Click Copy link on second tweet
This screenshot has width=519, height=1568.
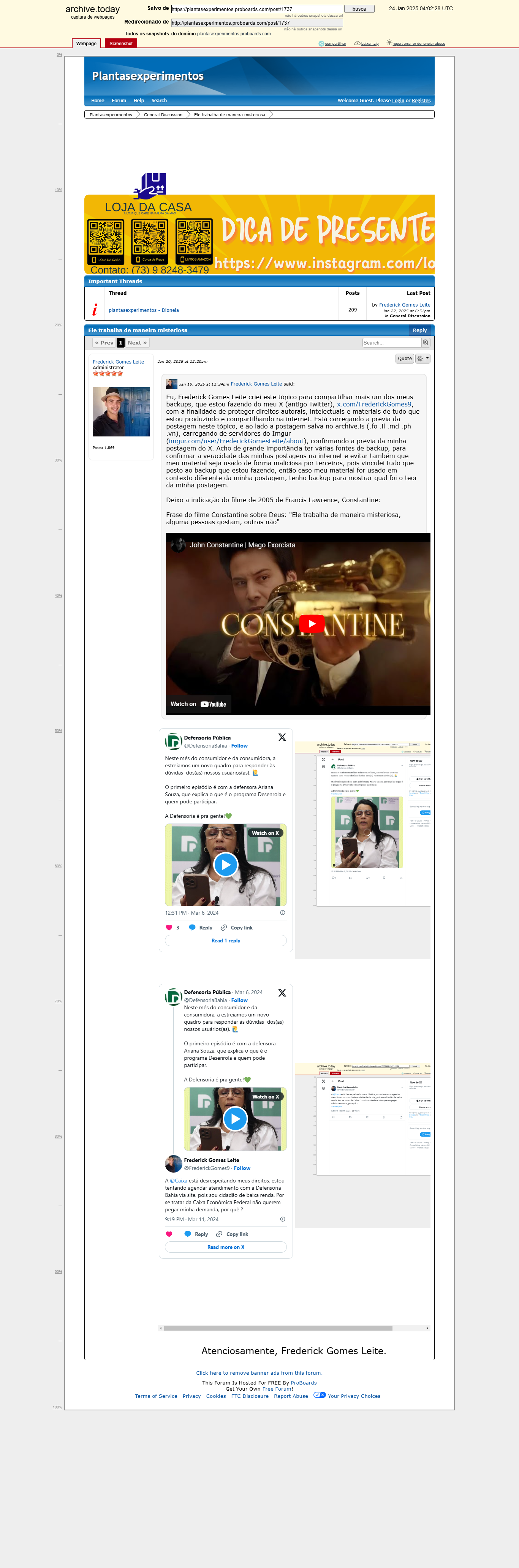coord(232,1234)
